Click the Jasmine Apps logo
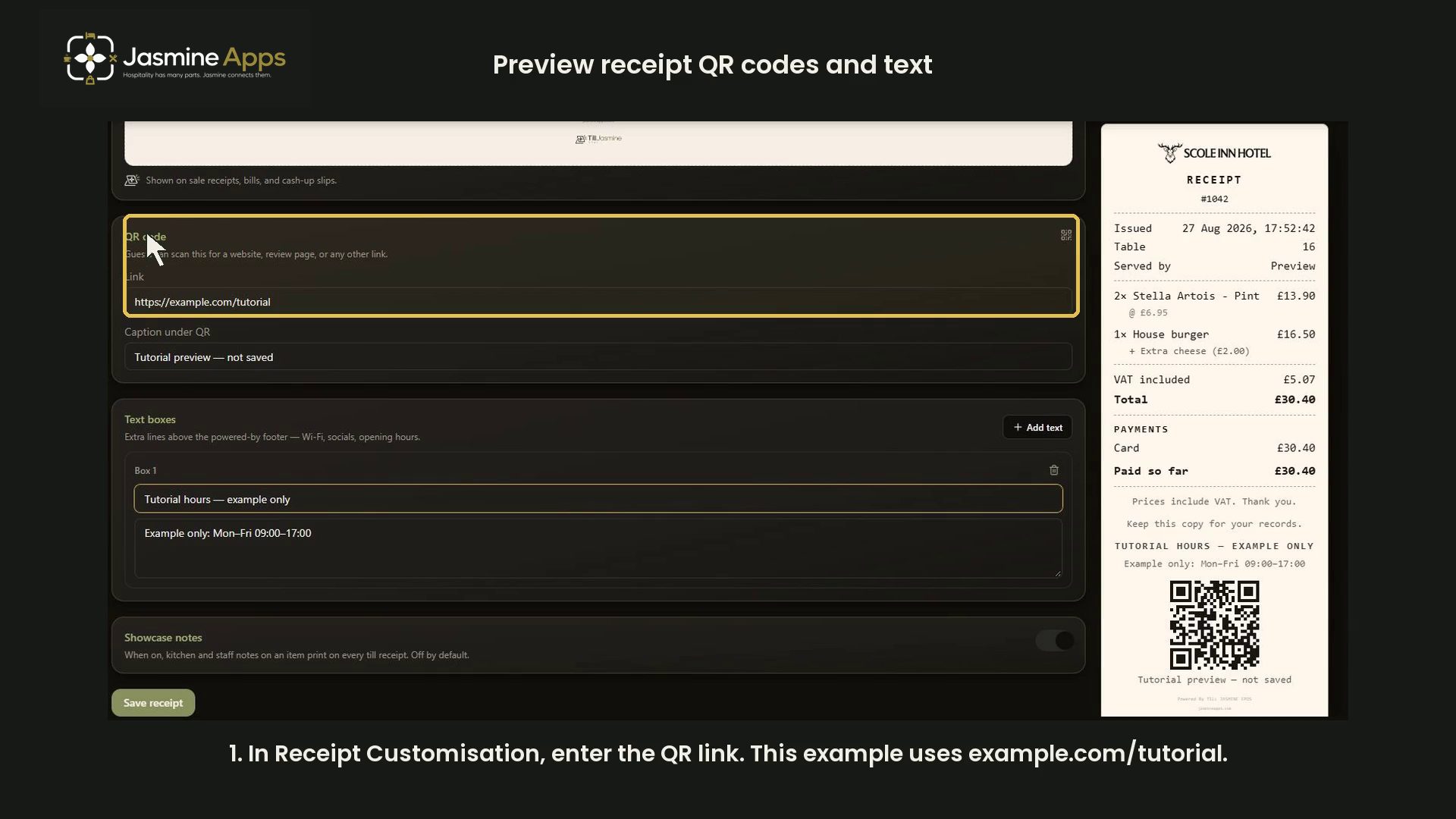The image size is (1456, 819). click(x=175, y=58)
